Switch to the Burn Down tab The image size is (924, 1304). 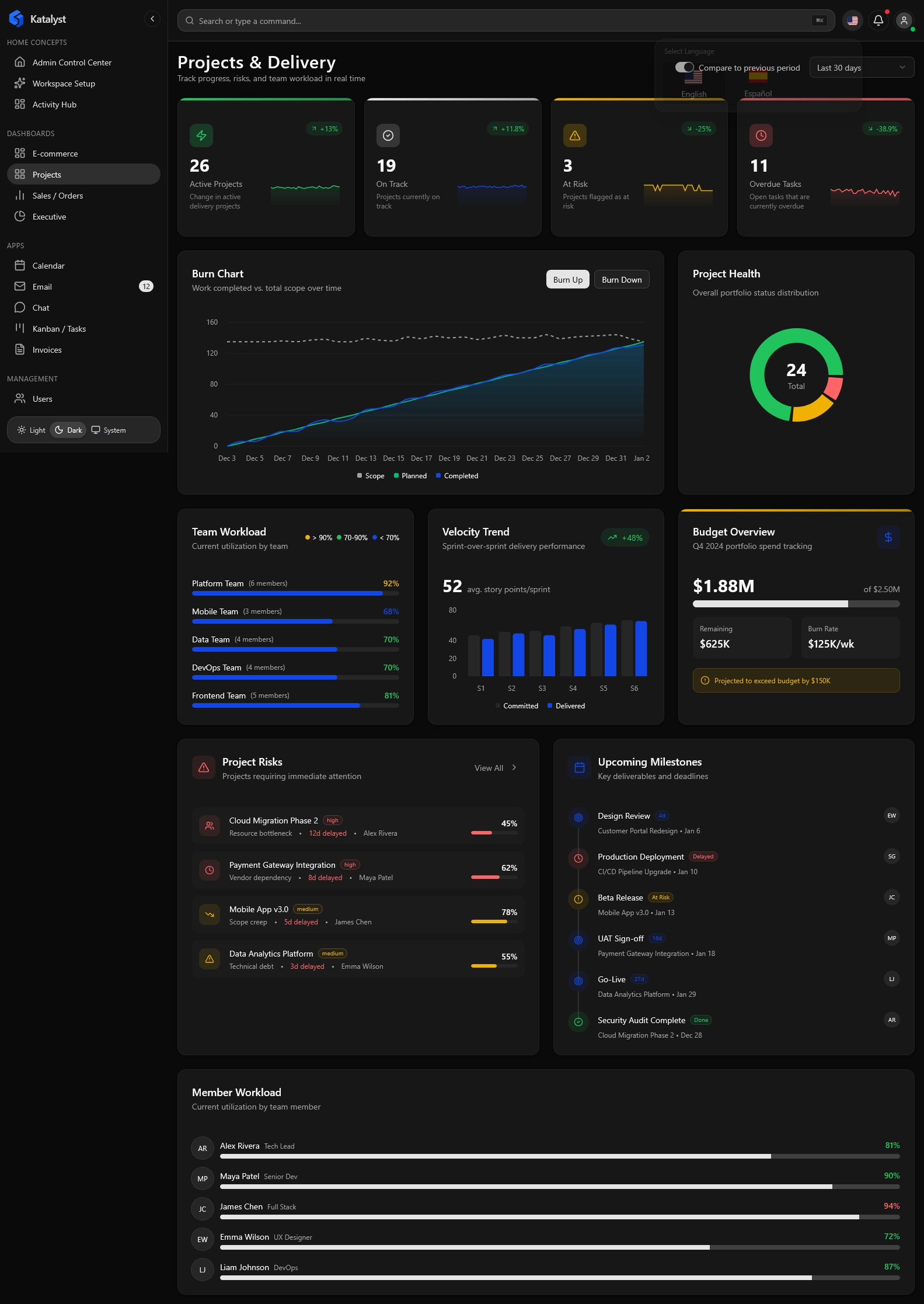coord(621,280)
